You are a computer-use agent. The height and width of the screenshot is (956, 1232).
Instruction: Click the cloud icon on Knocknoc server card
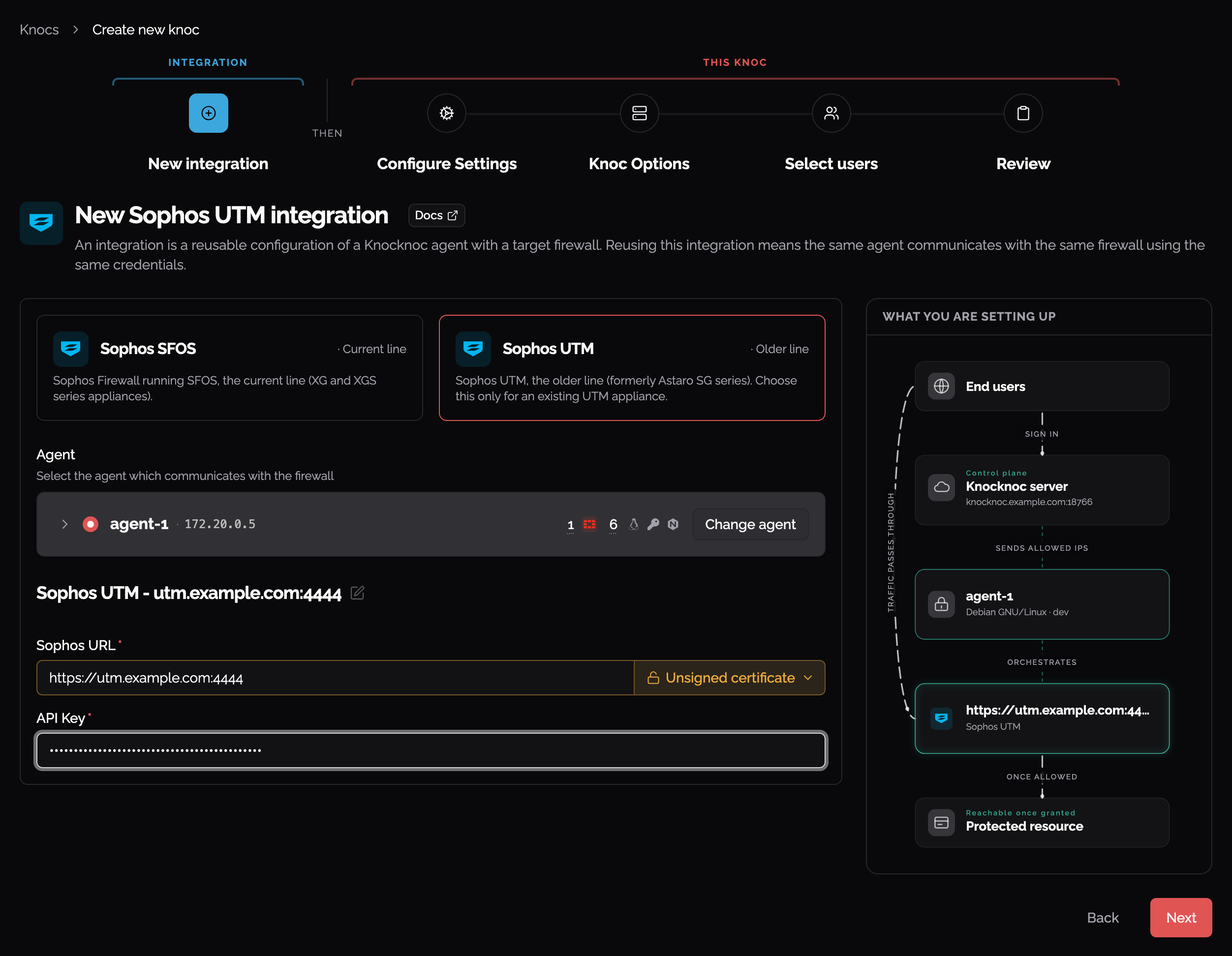coord(941,487)
